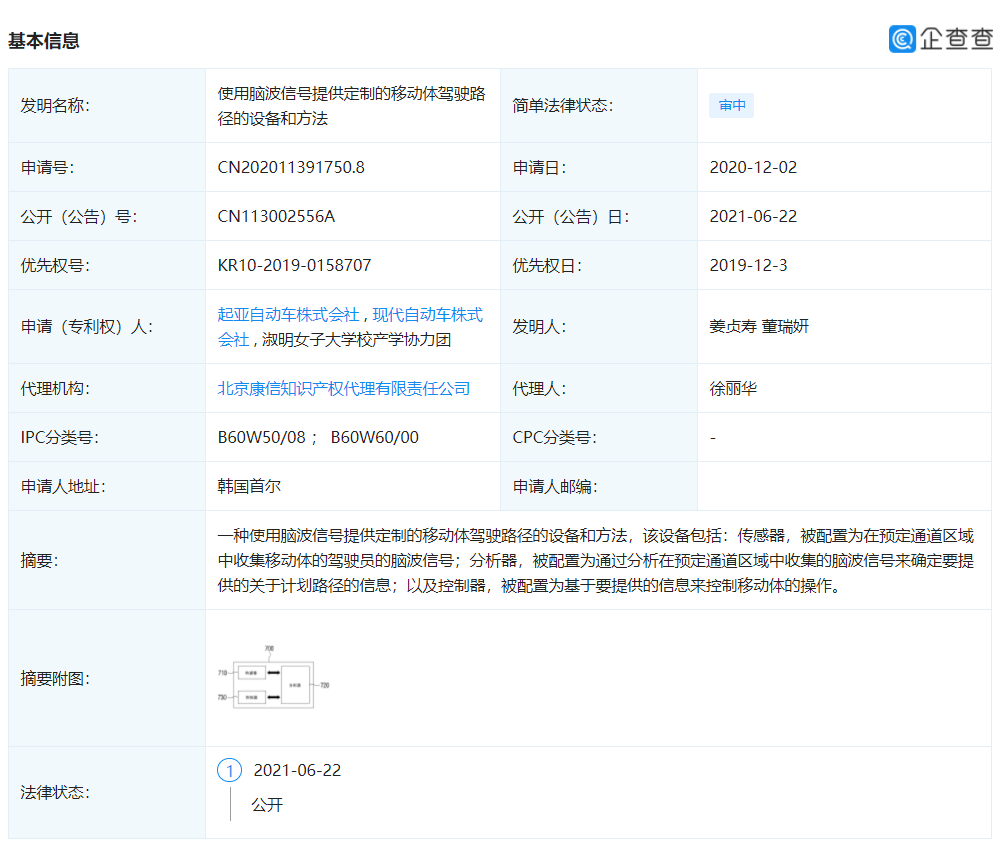Click the 公开 legal status entry
Screen dimensions: 1003x852
267,805
